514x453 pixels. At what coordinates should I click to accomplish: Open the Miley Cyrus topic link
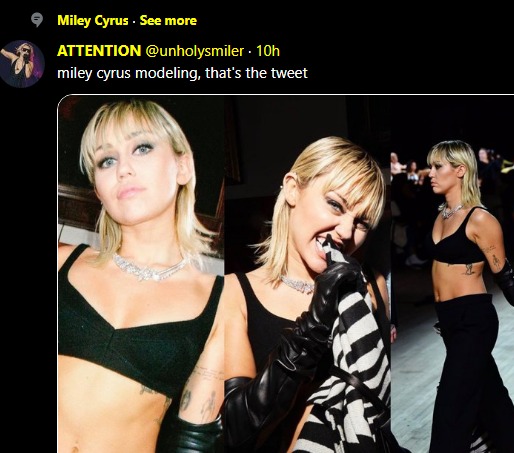pos(93,20)
